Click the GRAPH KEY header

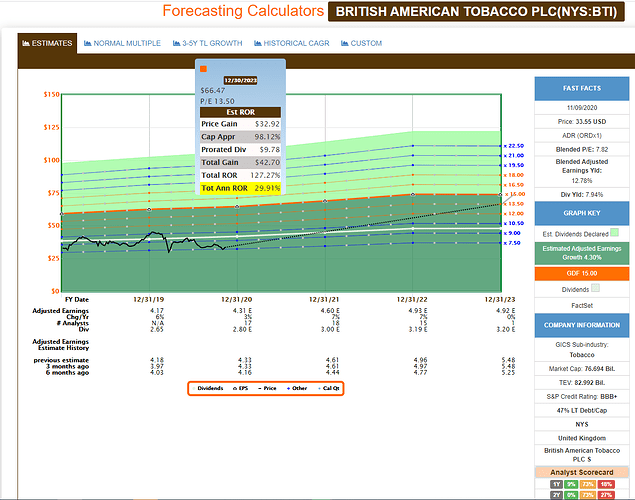[582, 213]
